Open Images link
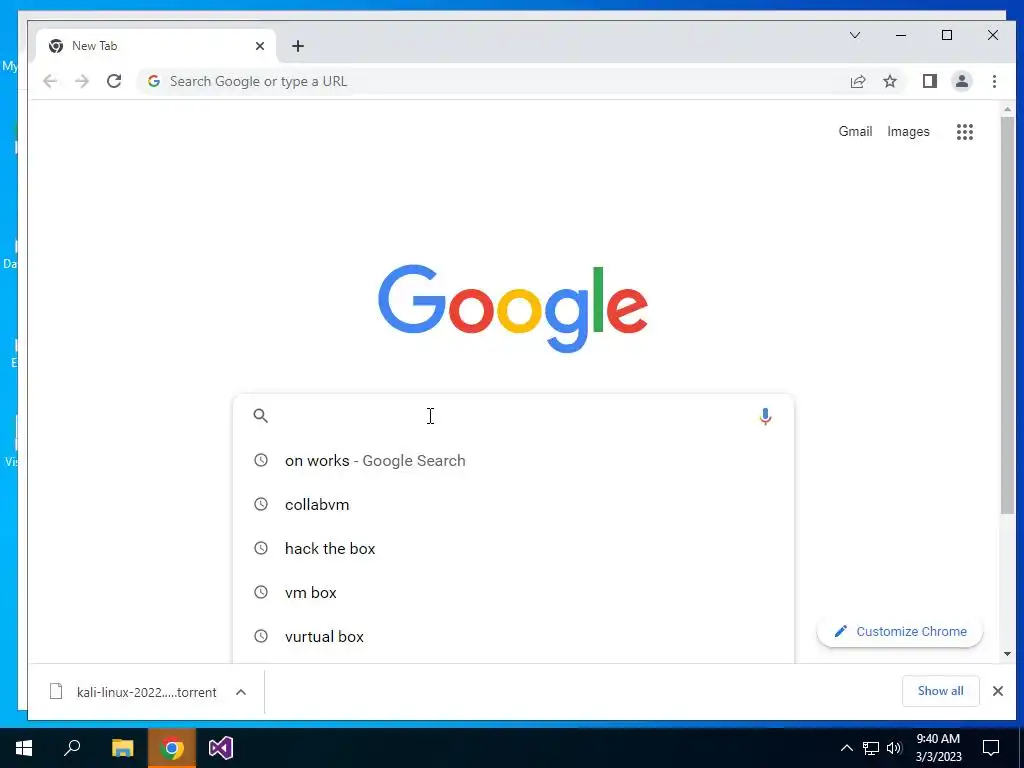Screen dimensions: 1024x768 908,131
